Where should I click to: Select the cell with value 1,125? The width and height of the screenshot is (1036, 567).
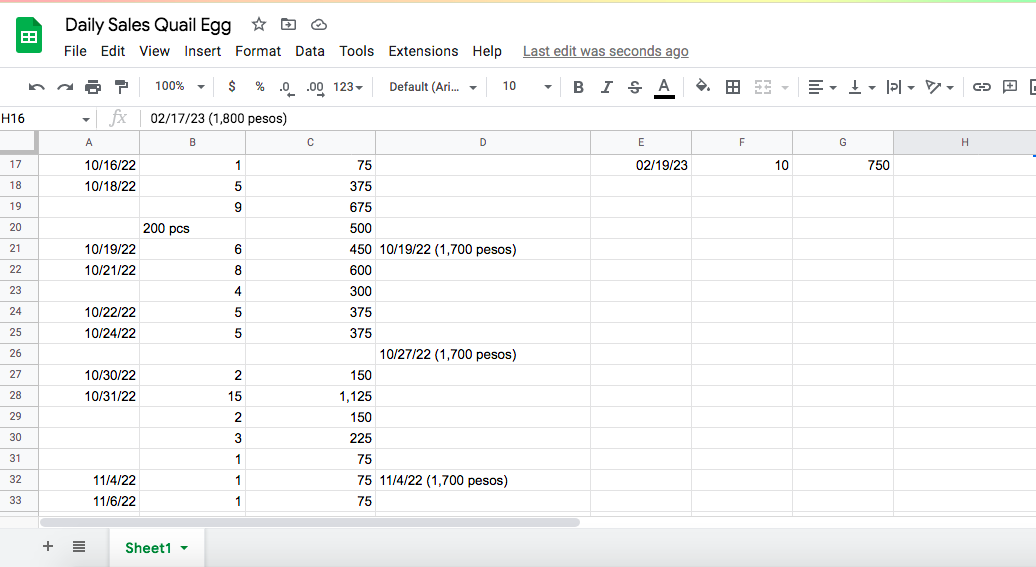(x=311, y=397)
